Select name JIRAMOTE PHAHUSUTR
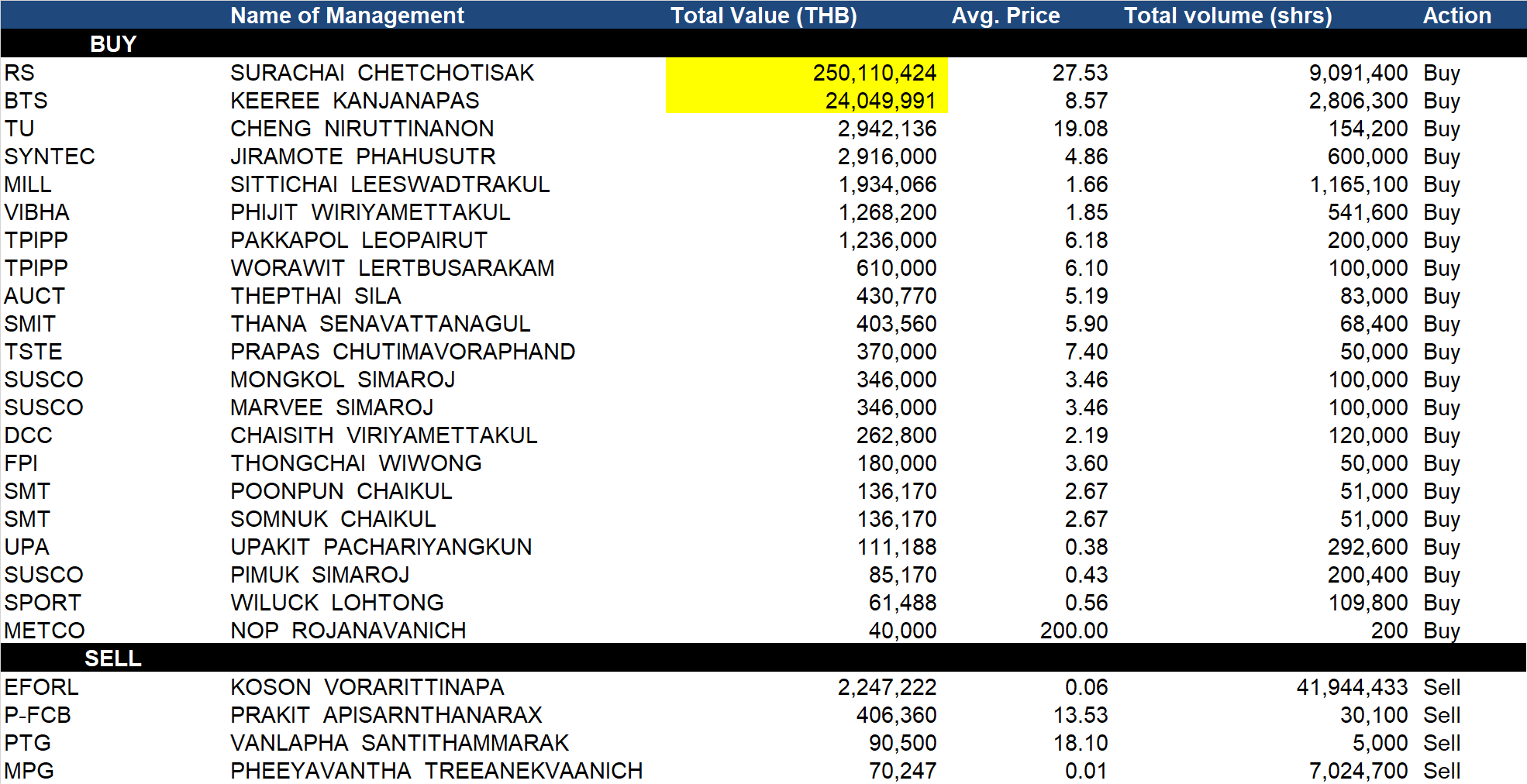Viewport: 1527px width, 784px height. [x=363, y=156]
